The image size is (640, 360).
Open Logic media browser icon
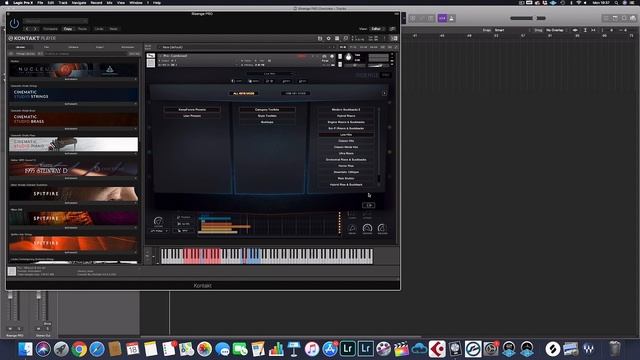click(633, 18)
